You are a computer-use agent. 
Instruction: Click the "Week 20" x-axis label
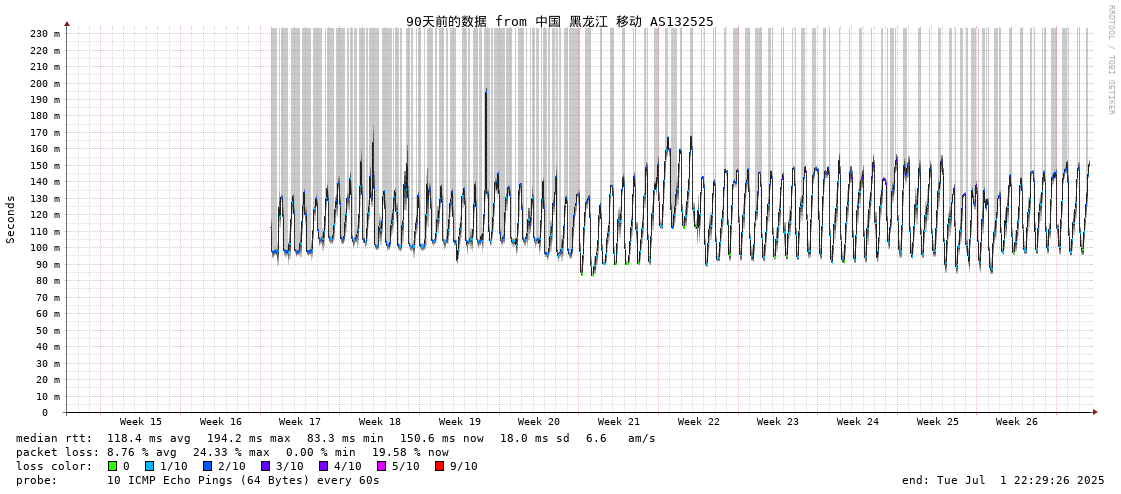click(539, 422)
